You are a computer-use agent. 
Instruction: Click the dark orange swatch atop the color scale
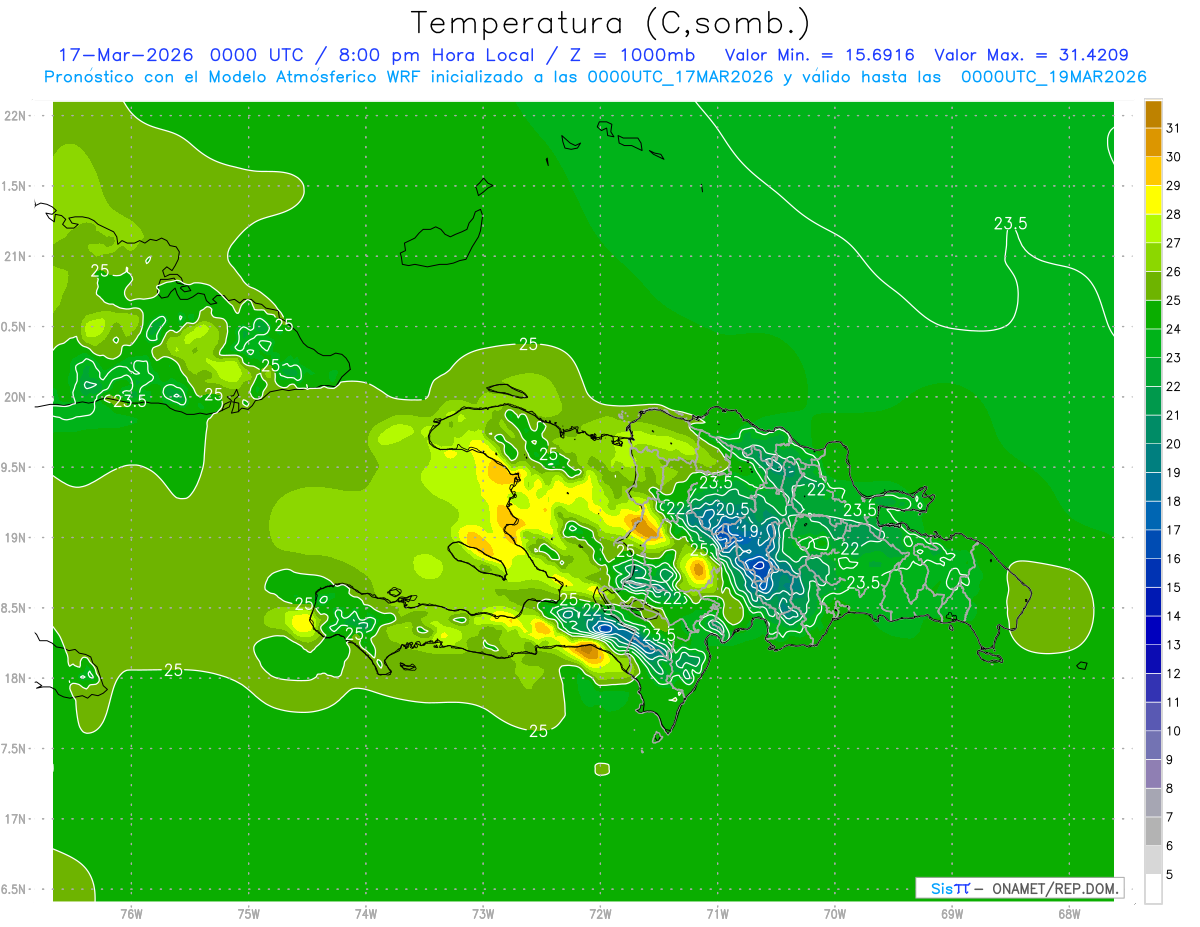click(1153, 114)
